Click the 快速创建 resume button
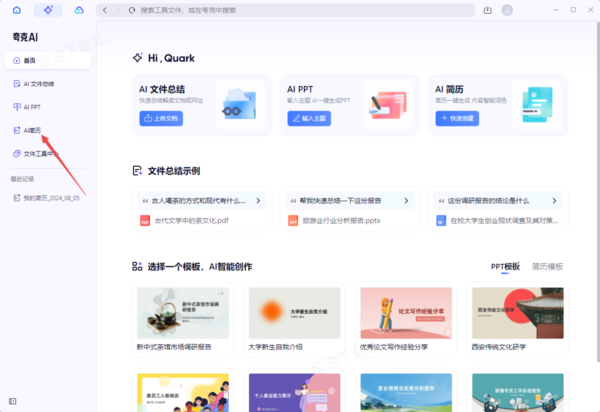Viewport: 600px width, 412px height. click(457, 119)
